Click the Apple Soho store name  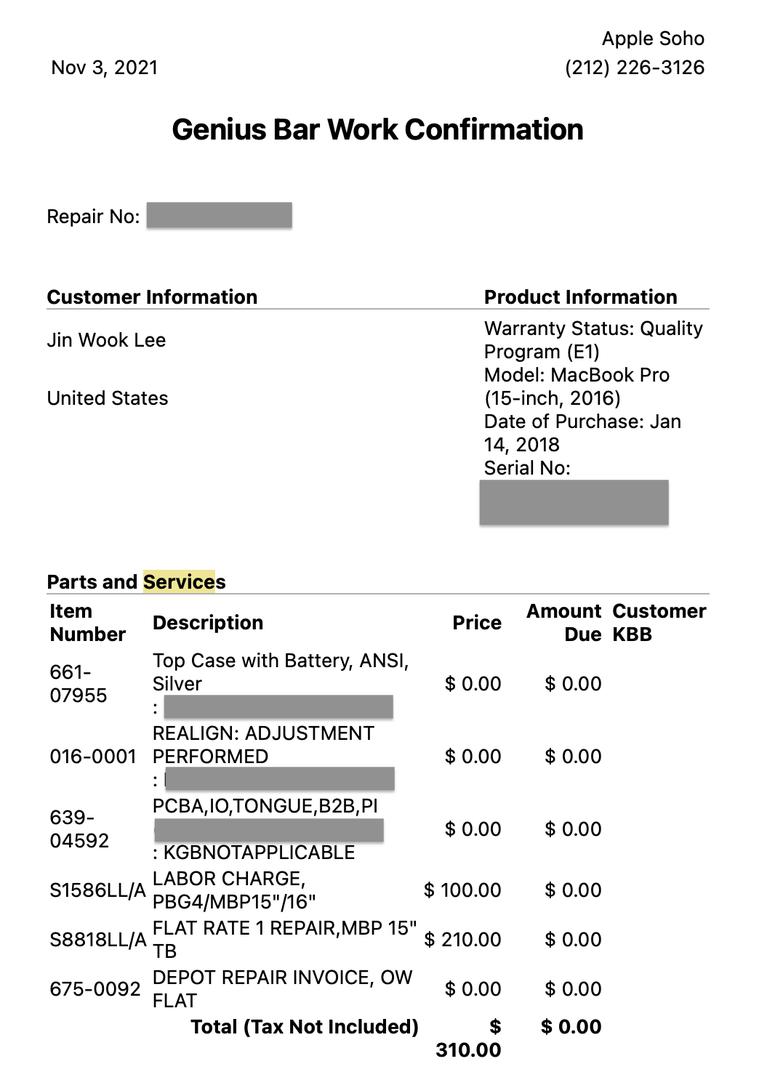click(x=652, y=39)
